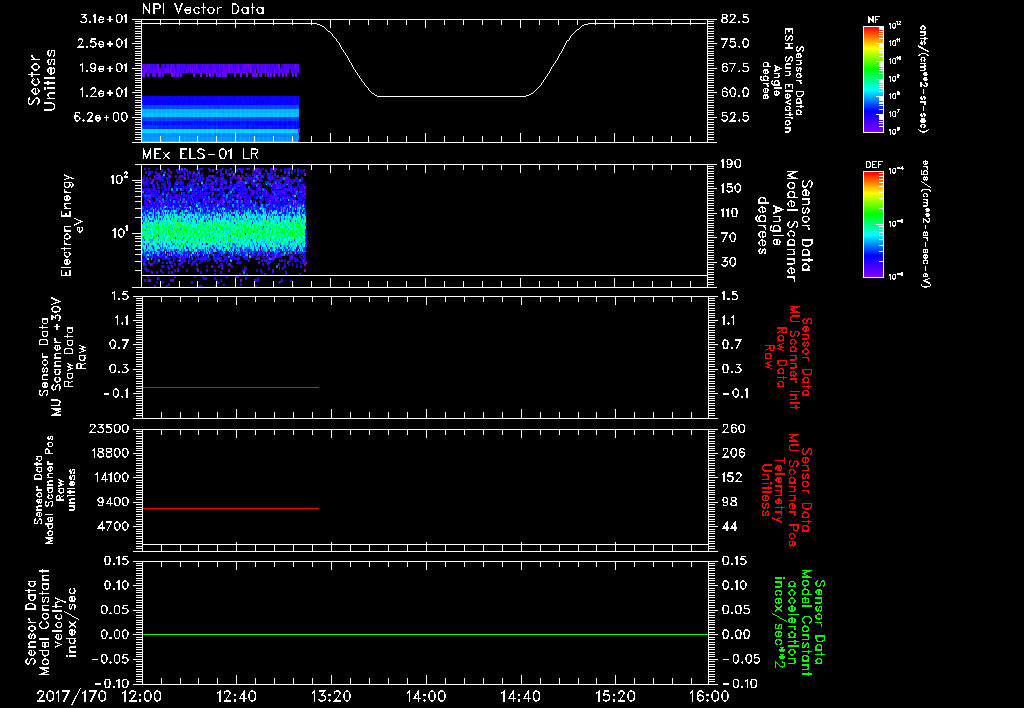Viewport: 1024px width, 708px height.
Task: Click the electron energy spectrogram data
Action: 223,229
